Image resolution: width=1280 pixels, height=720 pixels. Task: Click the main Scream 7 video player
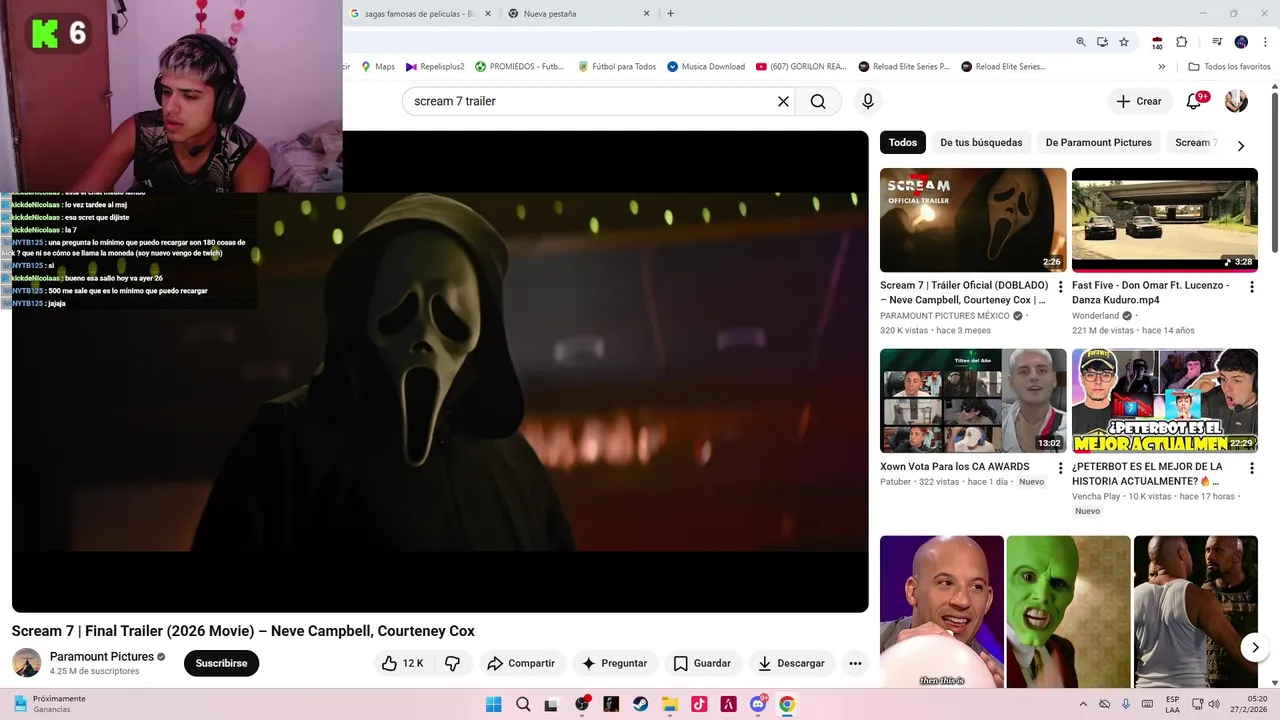point(440,372)
